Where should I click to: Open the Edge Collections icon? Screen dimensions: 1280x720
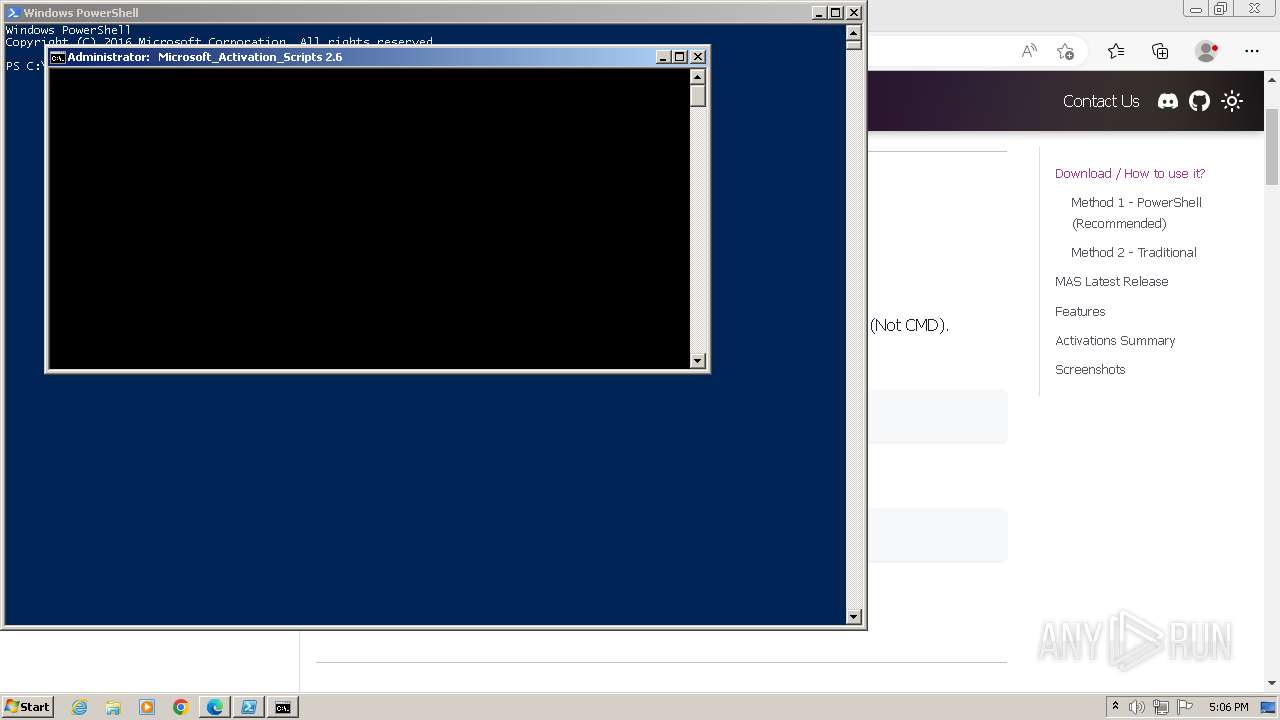1160,51
